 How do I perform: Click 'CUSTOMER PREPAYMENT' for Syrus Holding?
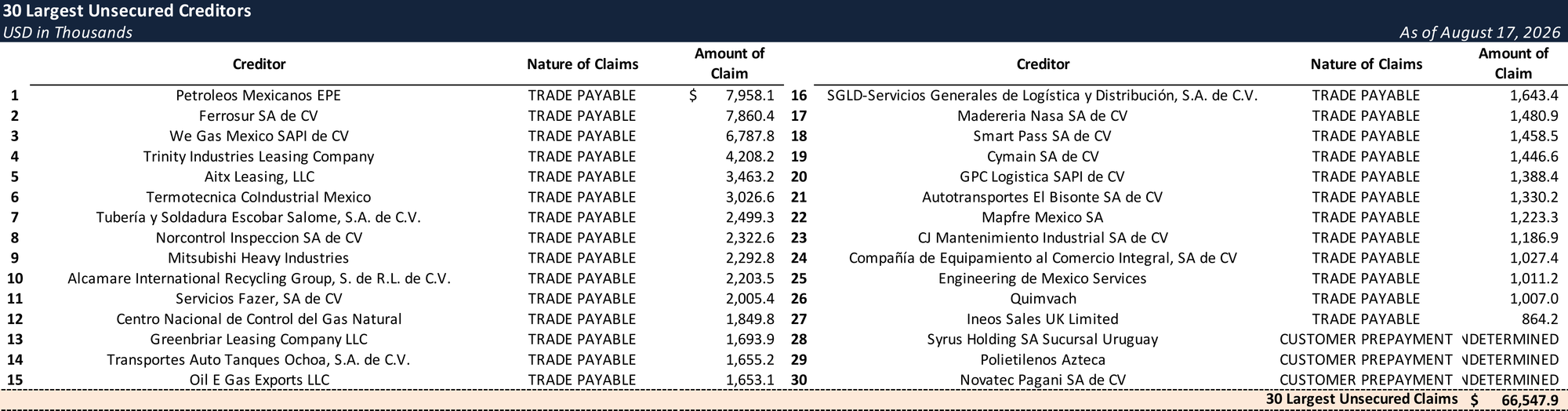pyautogui.click(x=1366, y=340)
